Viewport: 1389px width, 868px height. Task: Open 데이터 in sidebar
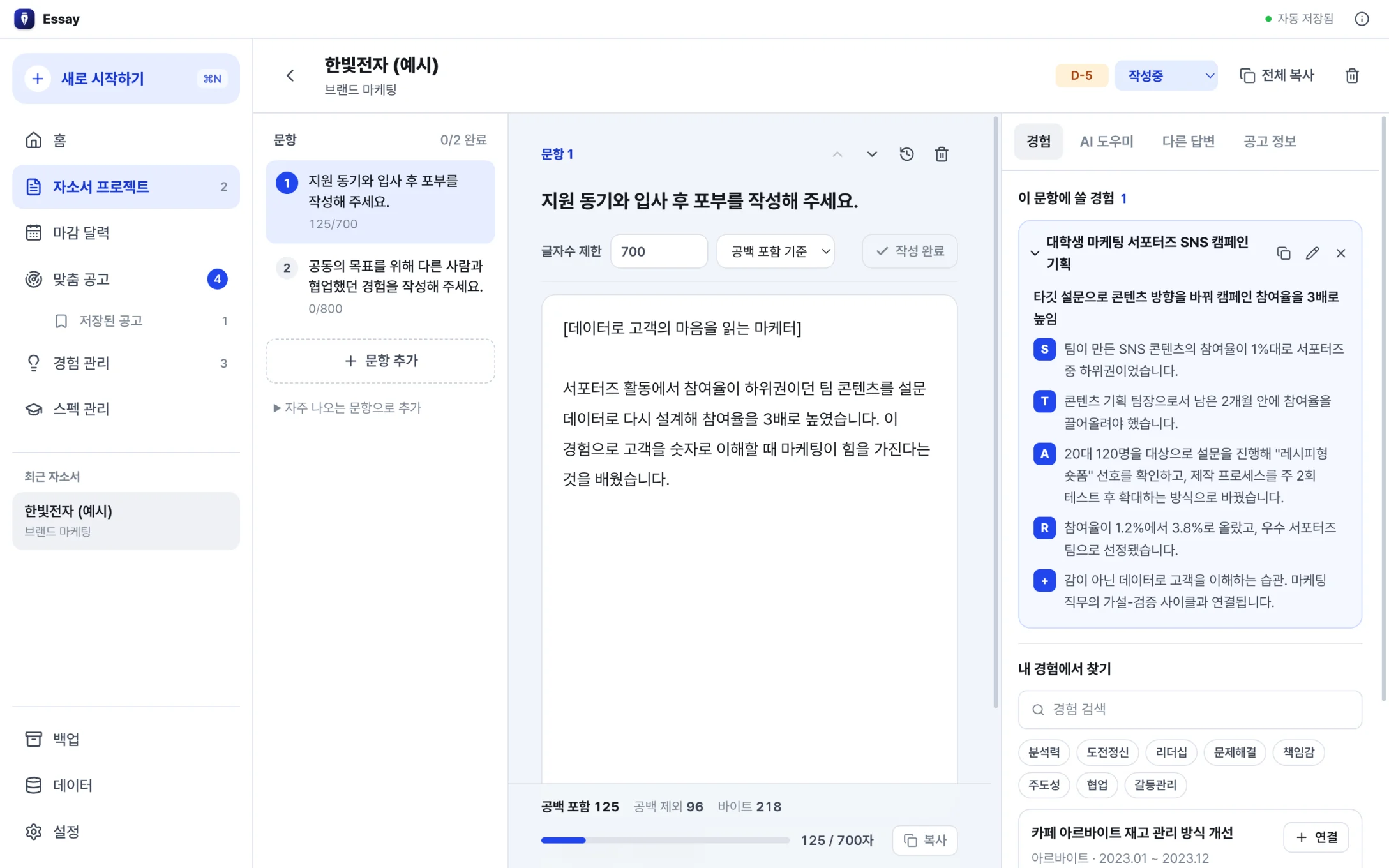126,785
